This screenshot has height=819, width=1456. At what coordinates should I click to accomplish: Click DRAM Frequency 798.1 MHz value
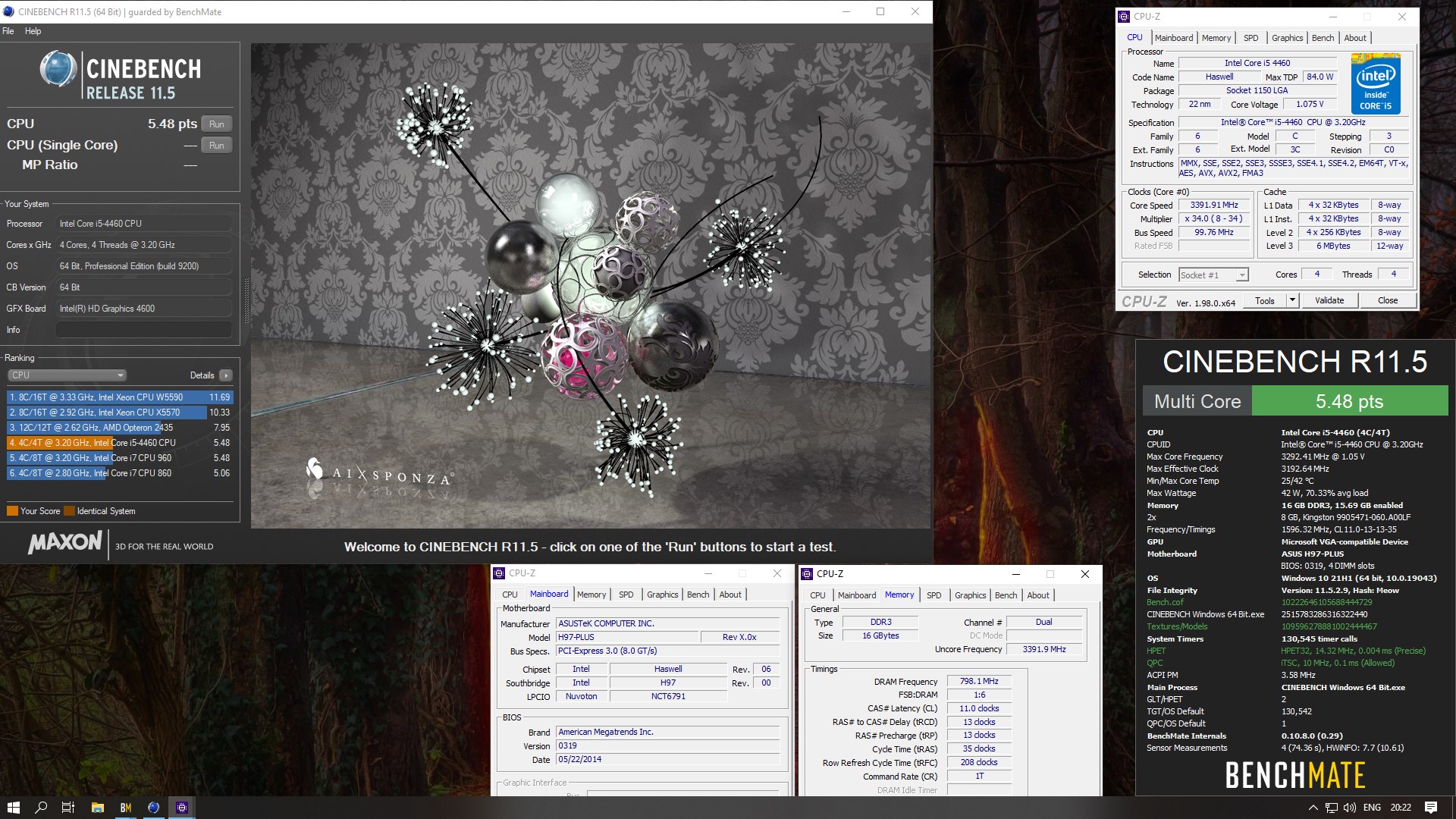click(x=979, y=681)
